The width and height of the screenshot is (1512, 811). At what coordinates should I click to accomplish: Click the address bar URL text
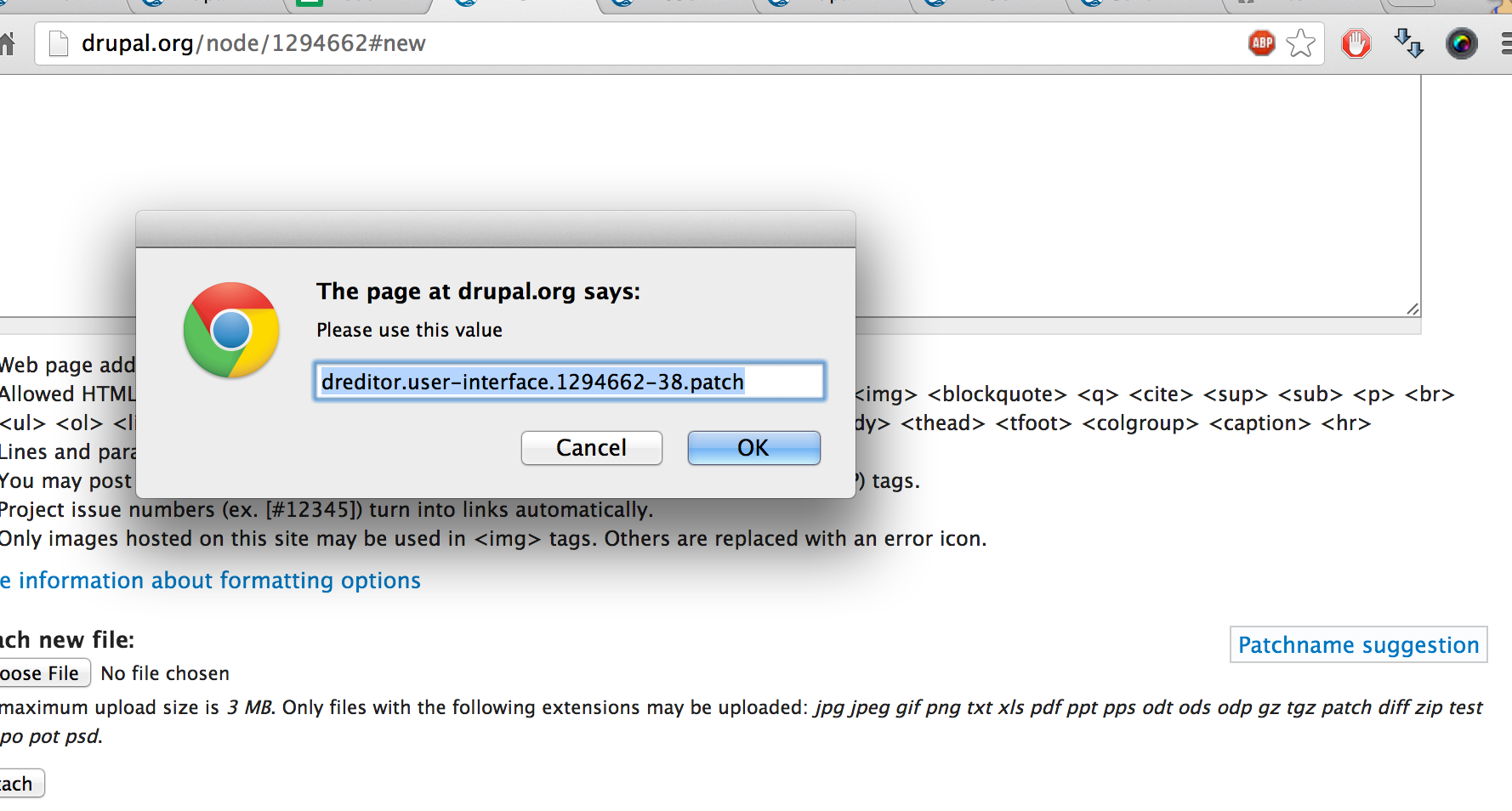(x=253, y=43)
